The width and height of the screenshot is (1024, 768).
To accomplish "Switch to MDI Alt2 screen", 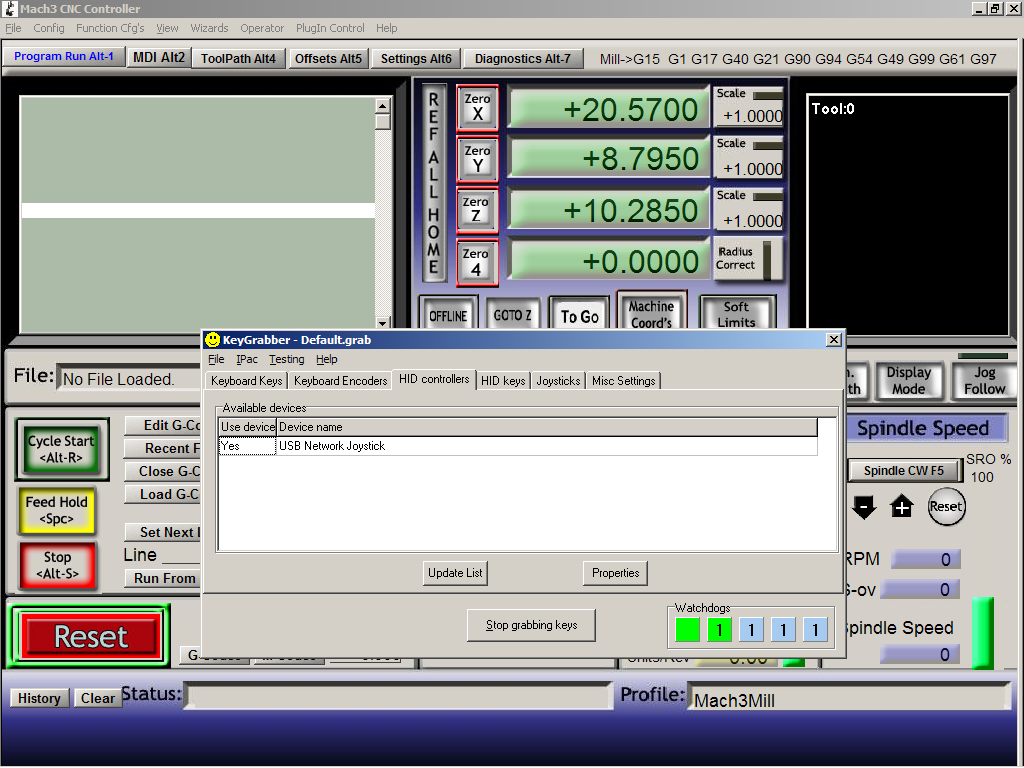I will [159, 57].
